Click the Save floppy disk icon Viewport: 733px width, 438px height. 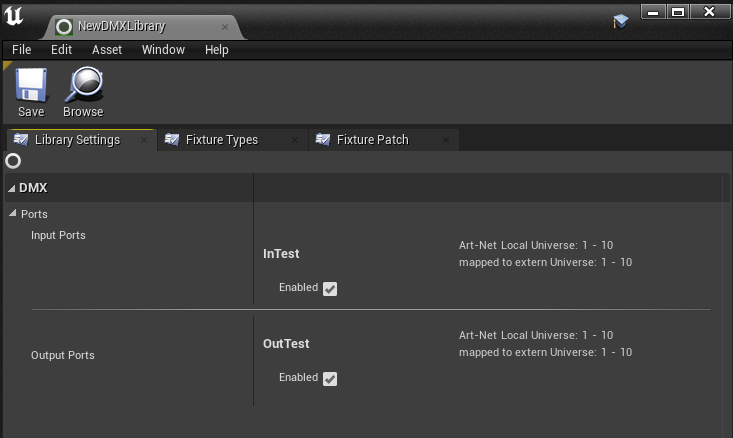(31, 85)
